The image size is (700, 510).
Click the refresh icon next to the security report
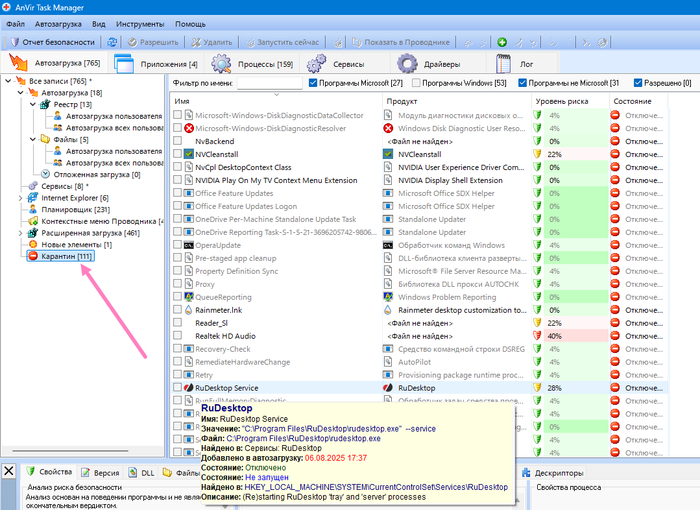tap(112, 42)
